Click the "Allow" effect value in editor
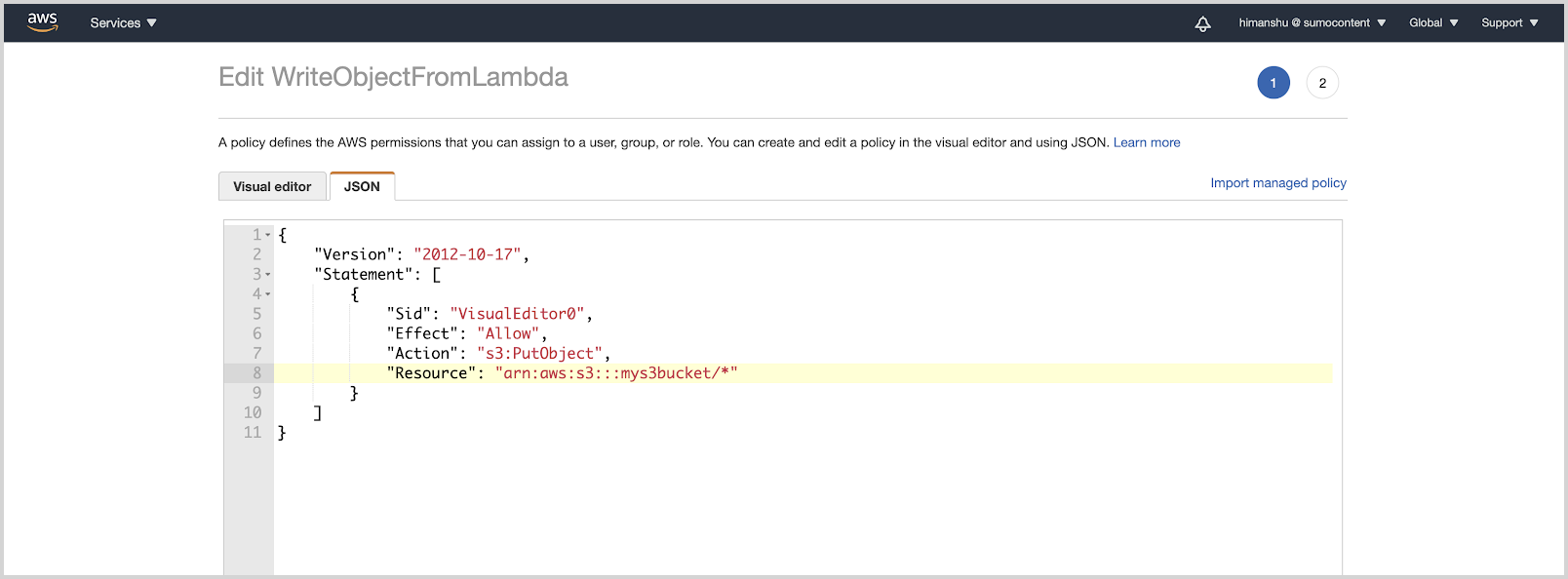 [507, 333]
